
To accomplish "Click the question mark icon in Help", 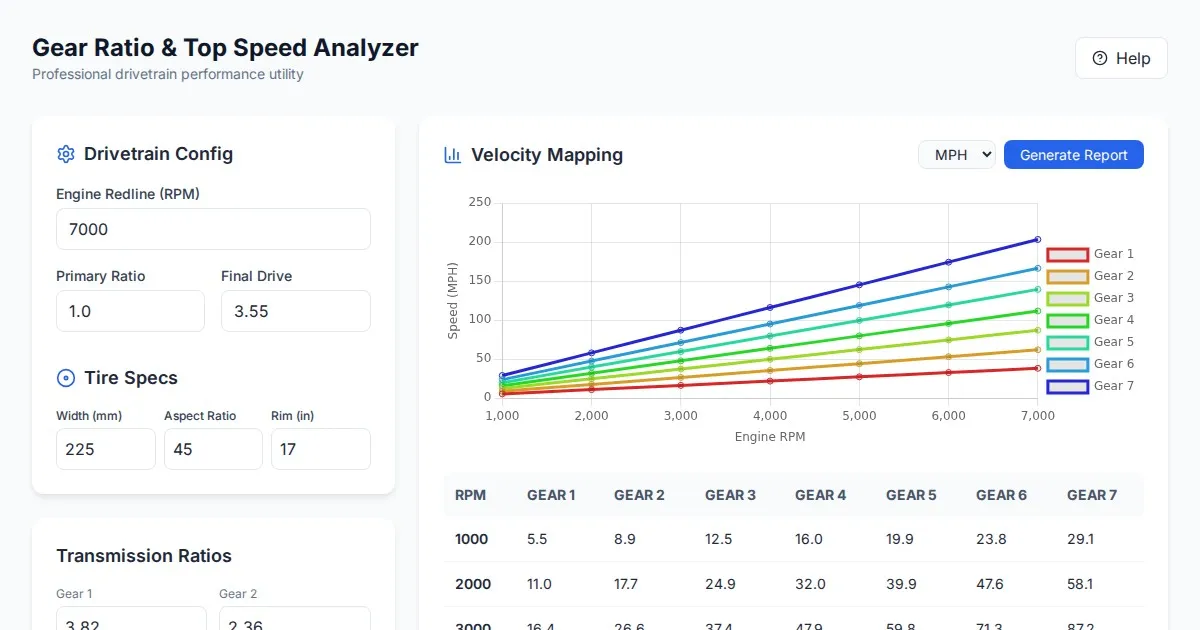I will 1100,58.
